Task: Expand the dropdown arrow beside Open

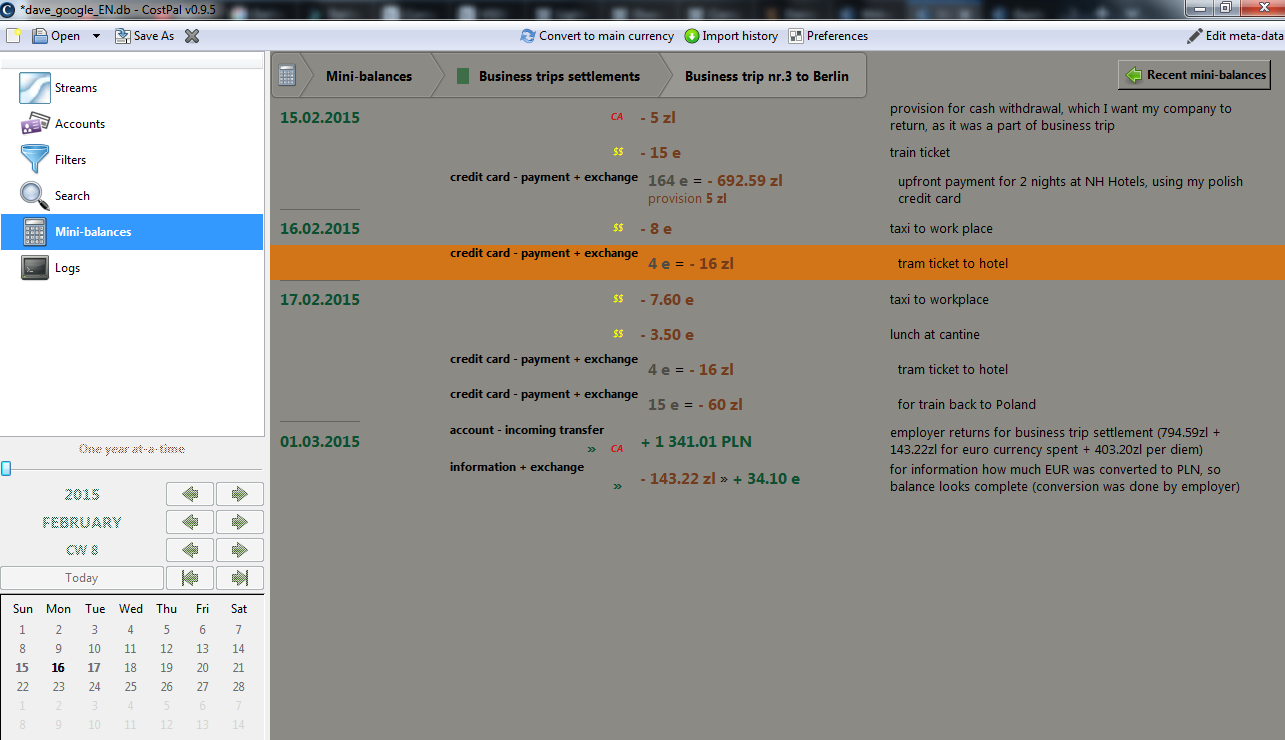Action: [96, 36]
